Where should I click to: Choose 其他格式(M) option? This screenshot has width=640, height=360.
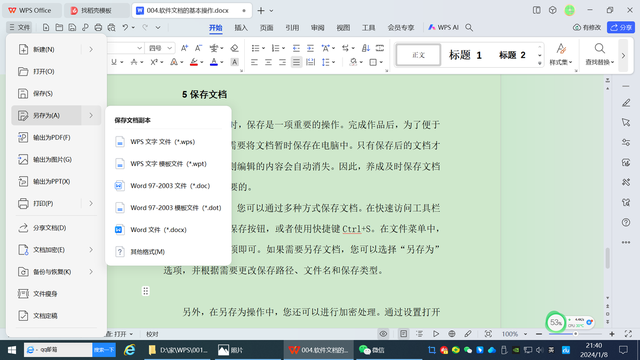pyautogui.click(x=168, y=252)
